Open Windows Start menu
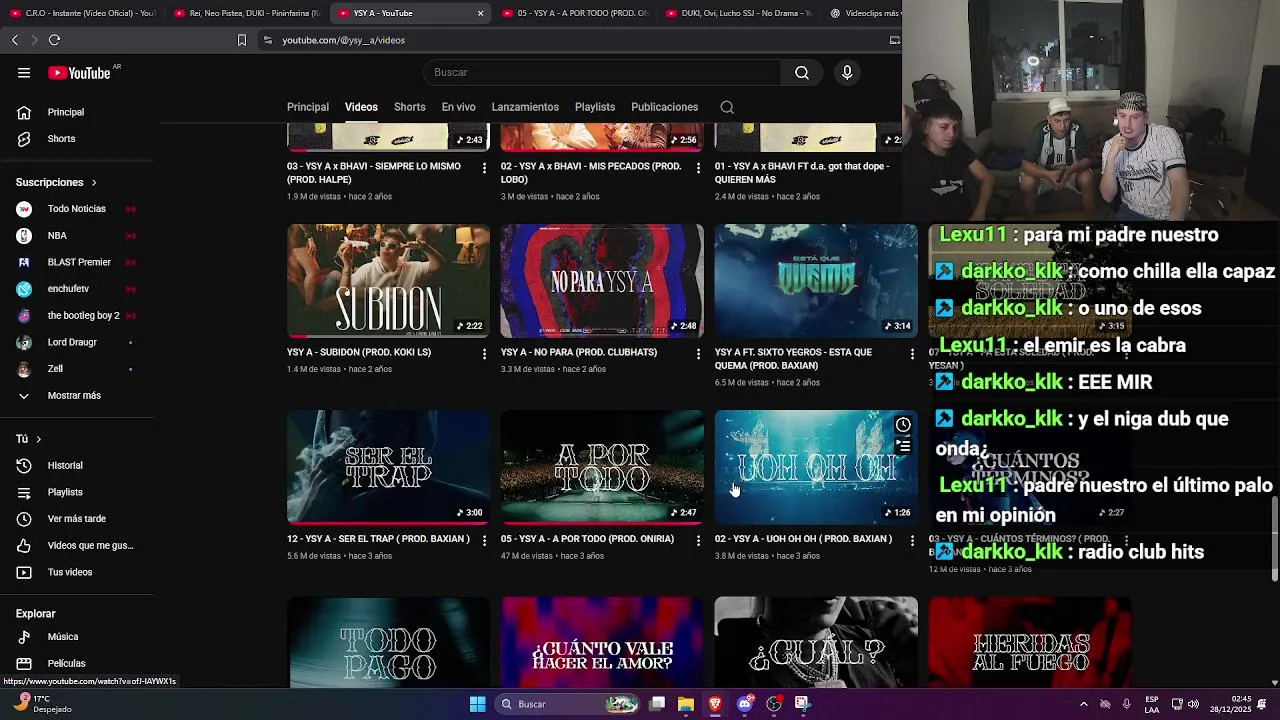This screenshot has width=1280, height=720. click(x=478, y=704)
